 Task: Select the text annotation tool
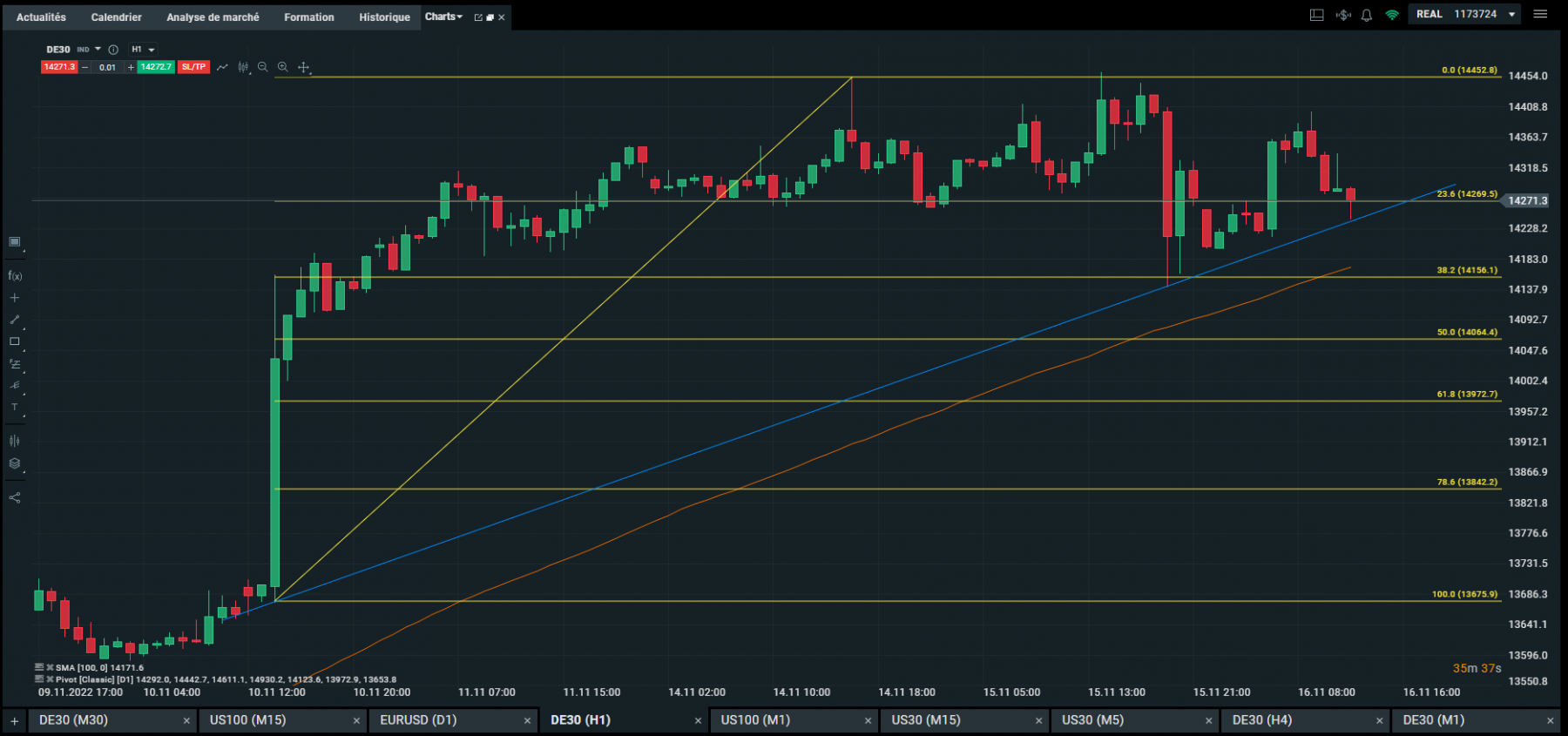pyautogui.click(x=15, y=407)
